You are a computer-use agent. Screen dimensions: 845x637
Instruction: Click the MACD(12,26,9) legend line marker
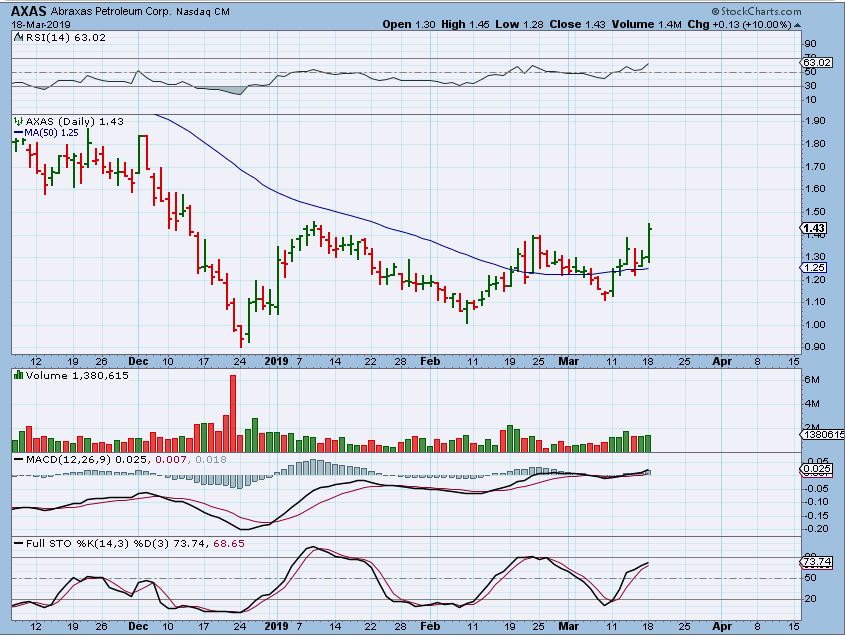point(17,459)
